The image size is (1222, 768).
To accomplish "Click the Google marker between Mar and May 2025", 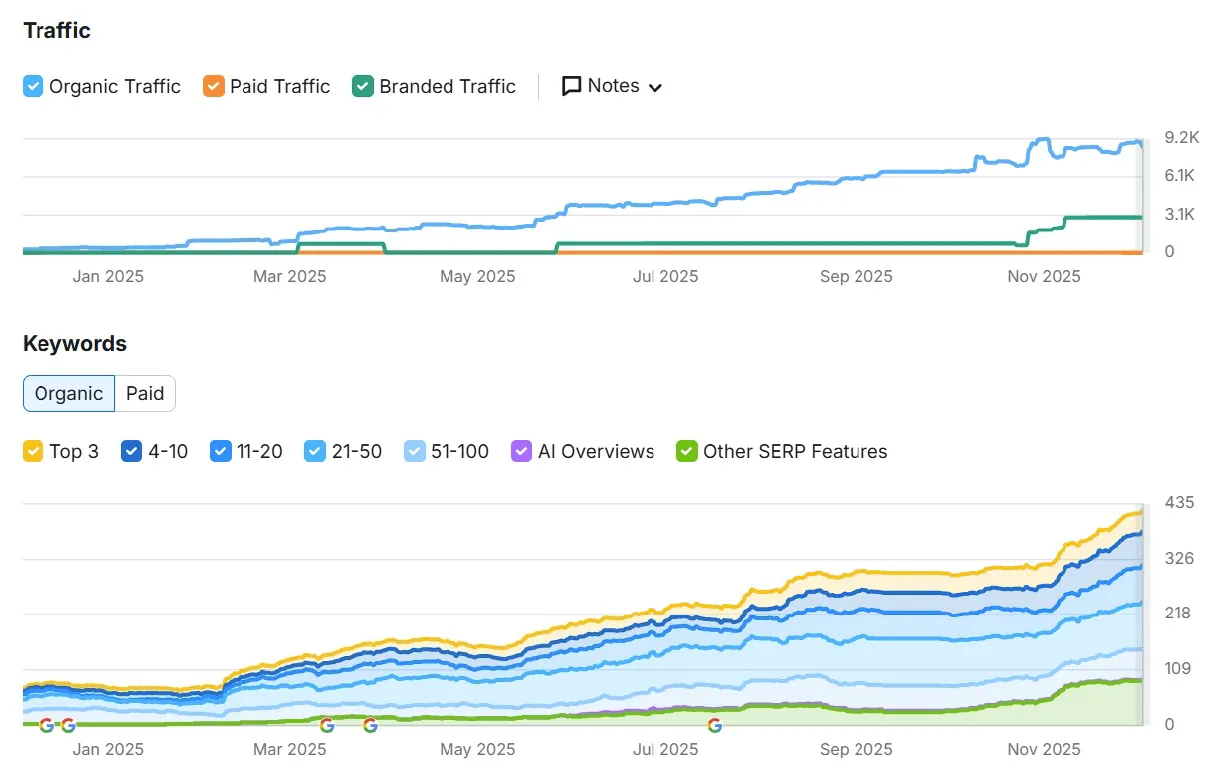I will [370, 725].
